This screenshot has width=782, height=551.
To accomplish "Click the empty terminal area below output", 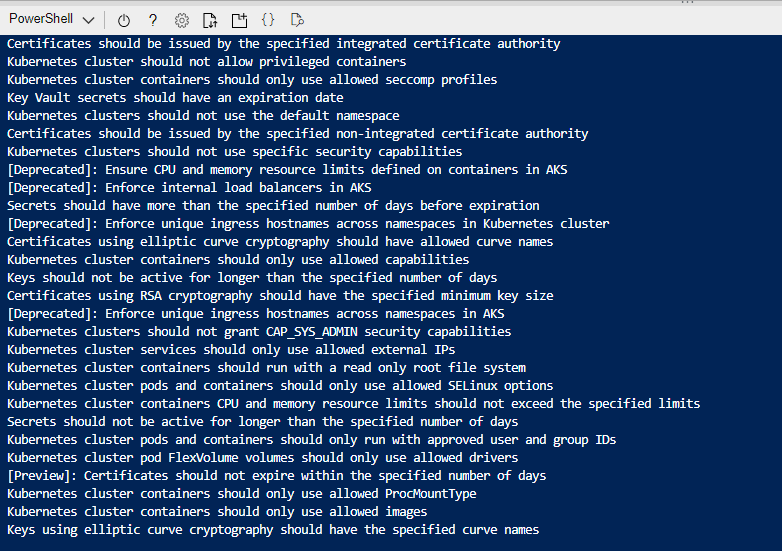I will [391, 544].
